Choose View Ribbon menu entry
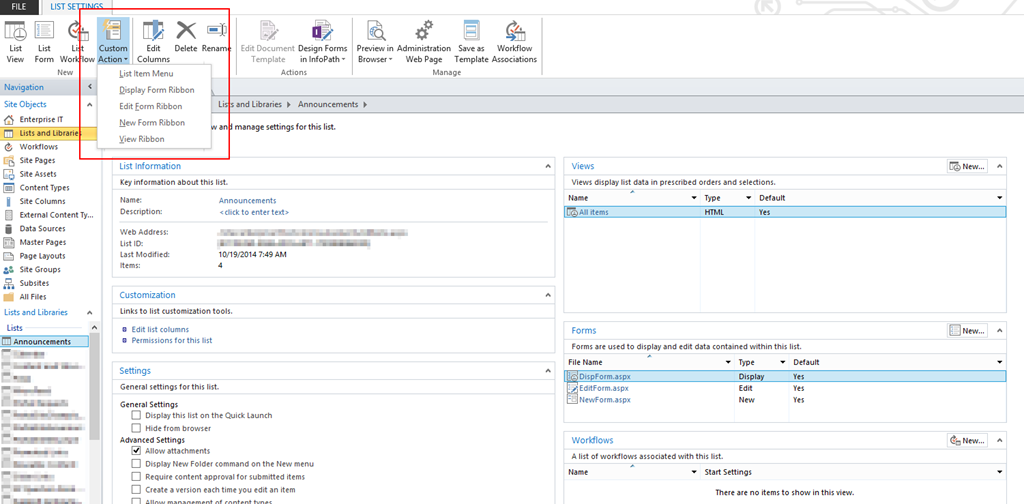Screen dimensions: 1024x504 (141, 139)
